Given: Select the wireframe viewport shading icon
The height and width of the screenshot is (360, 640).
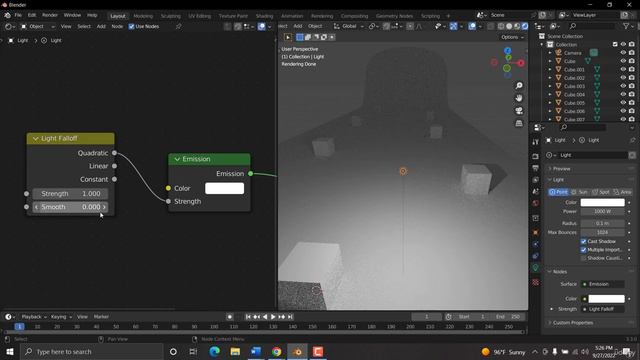Looking at the screenshot, I should pyautogui.click(x=501, y=26).
